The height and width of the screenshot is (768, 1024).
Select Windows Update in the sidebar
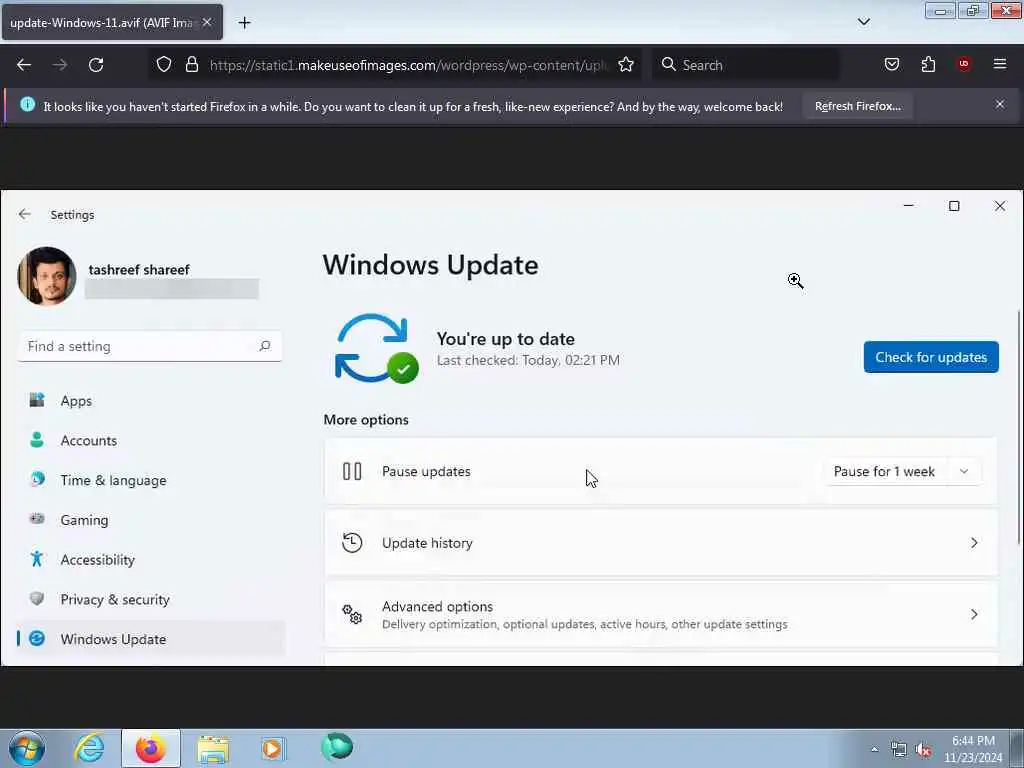[x=150, y=639]
